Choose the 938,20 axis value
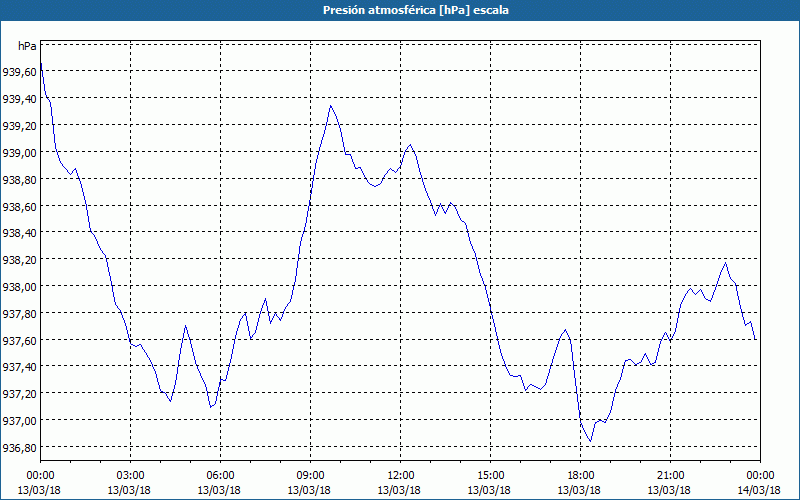Image resolution: width=800 pixels, height=500 pixels. 19,260
